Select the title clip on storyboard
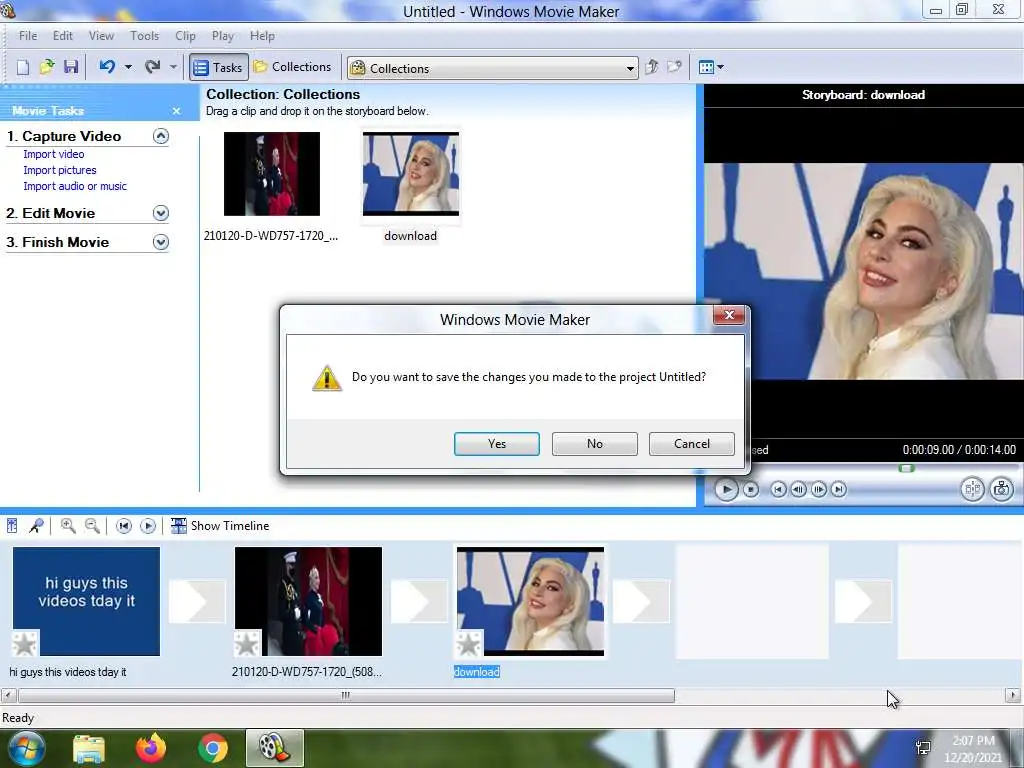The image size is (1024, 768). pyautogui.click(x=86, y=601)
